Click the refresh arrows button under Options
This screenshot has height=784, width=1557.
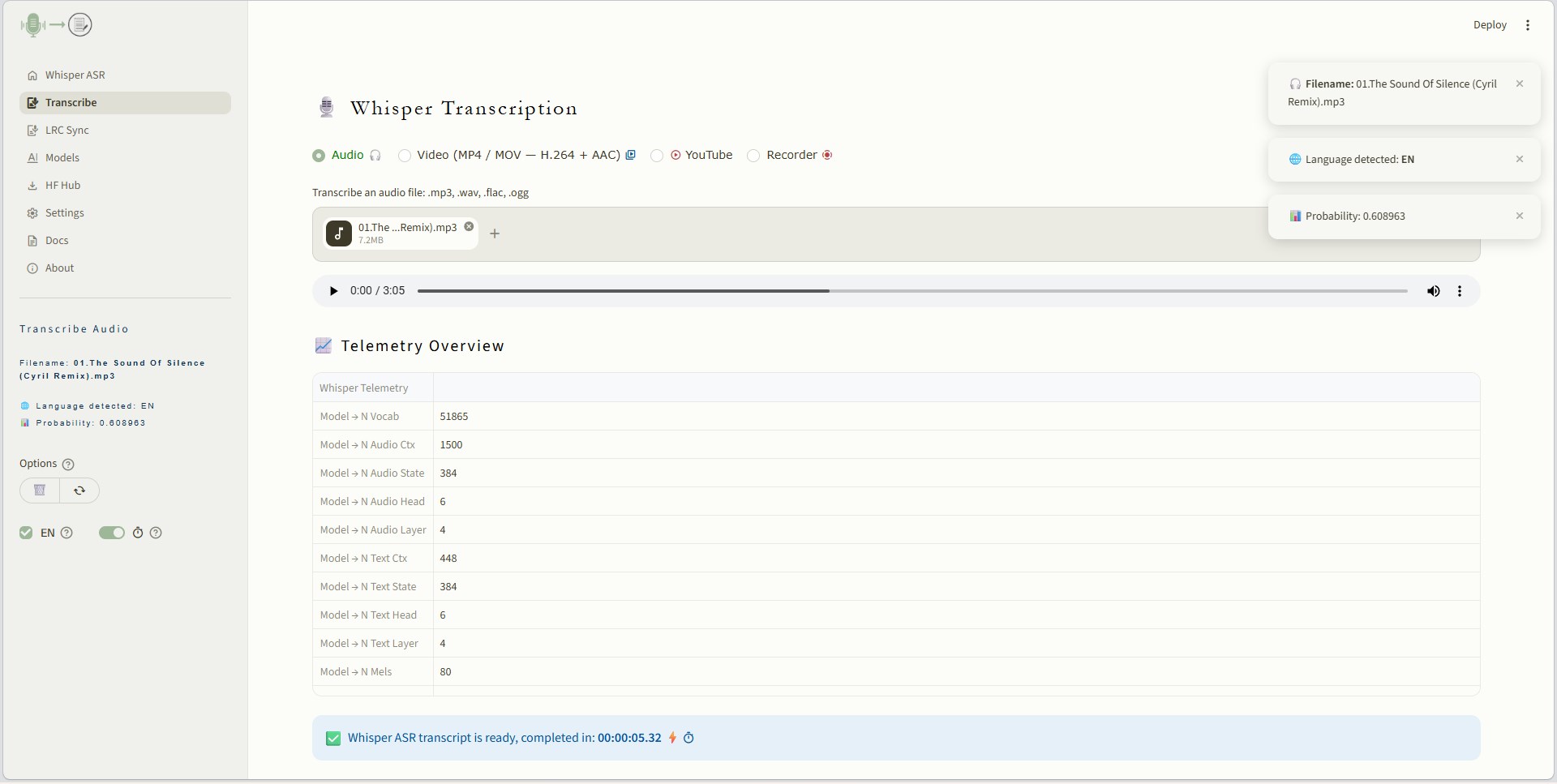(79, 491)
